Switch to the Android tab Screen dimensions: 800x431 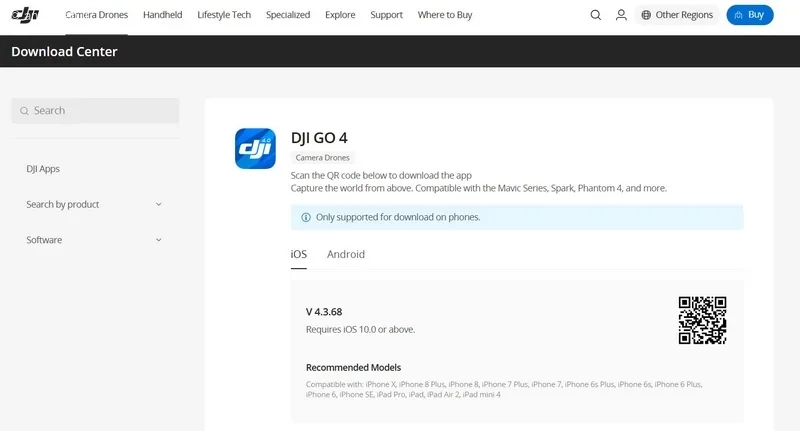[345, 254]
